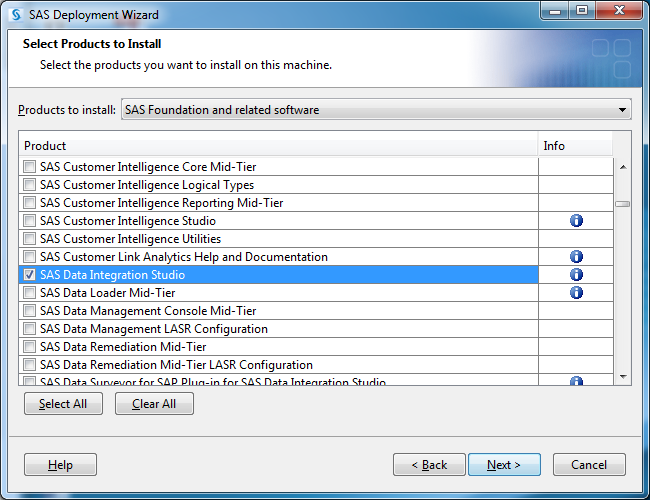Select SAS Customer Intelligence Logical Types row text
The width and height of the screenshot is (650, 500).
point(147,185)
